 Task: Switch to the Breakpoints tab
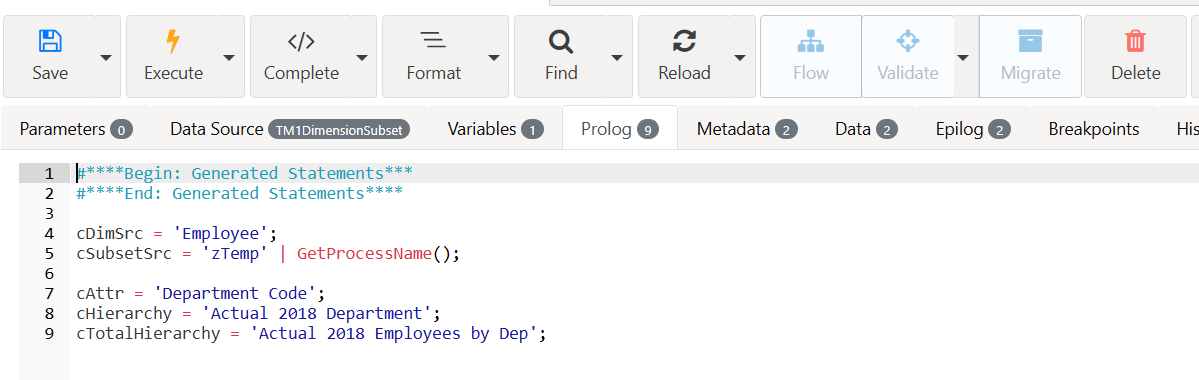pos(1093,129)
